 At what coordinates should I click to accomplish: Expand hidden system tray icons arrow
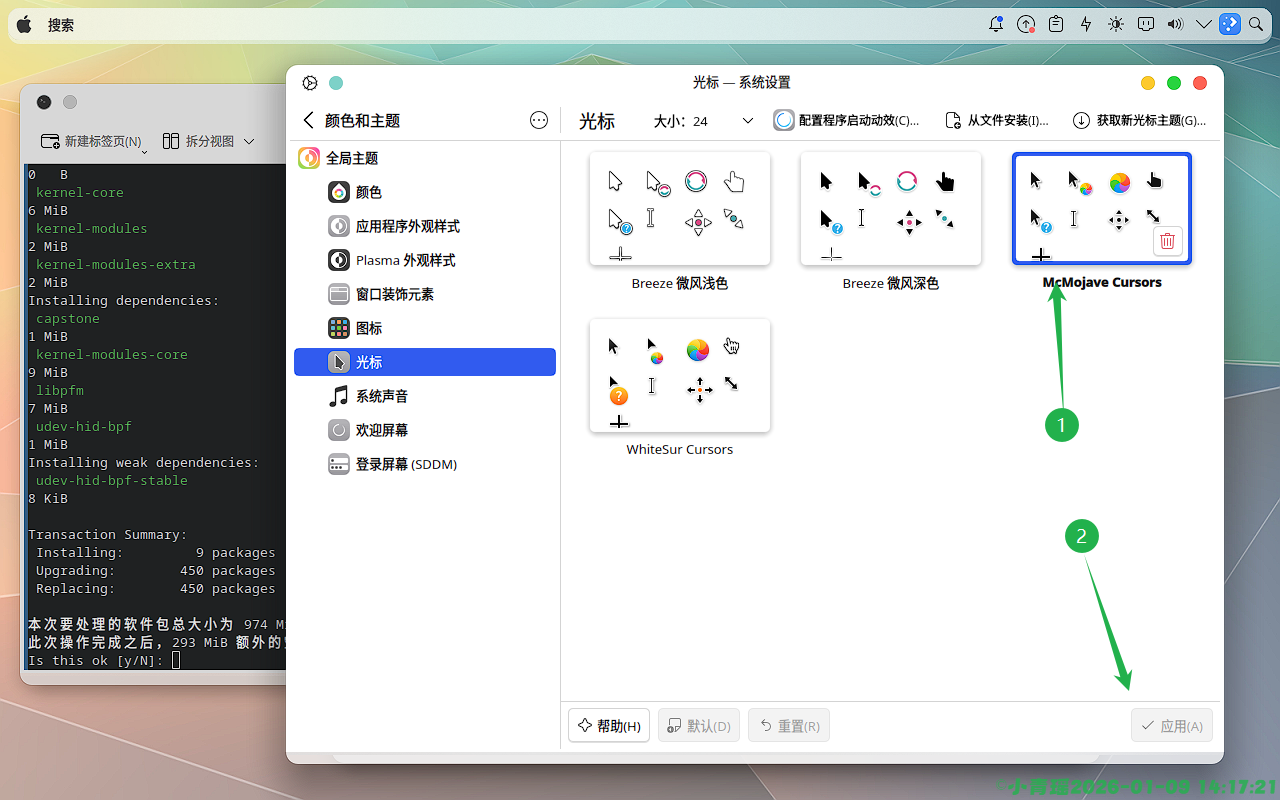click(1203, 25)
